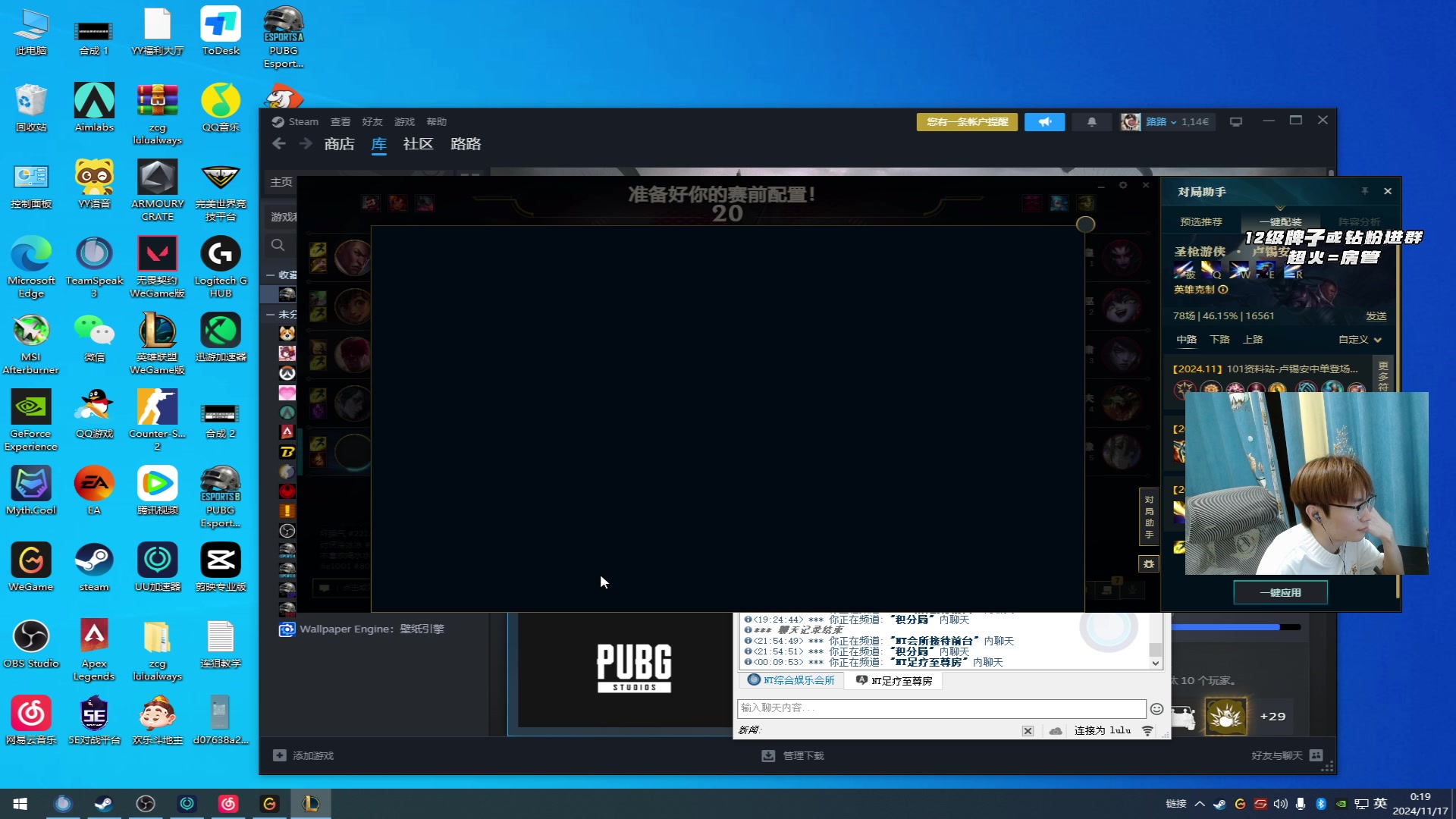Click the +29 achievements badge in Steam
The height and width of the screenshot is (819, 1456).
coord(1272,717)
